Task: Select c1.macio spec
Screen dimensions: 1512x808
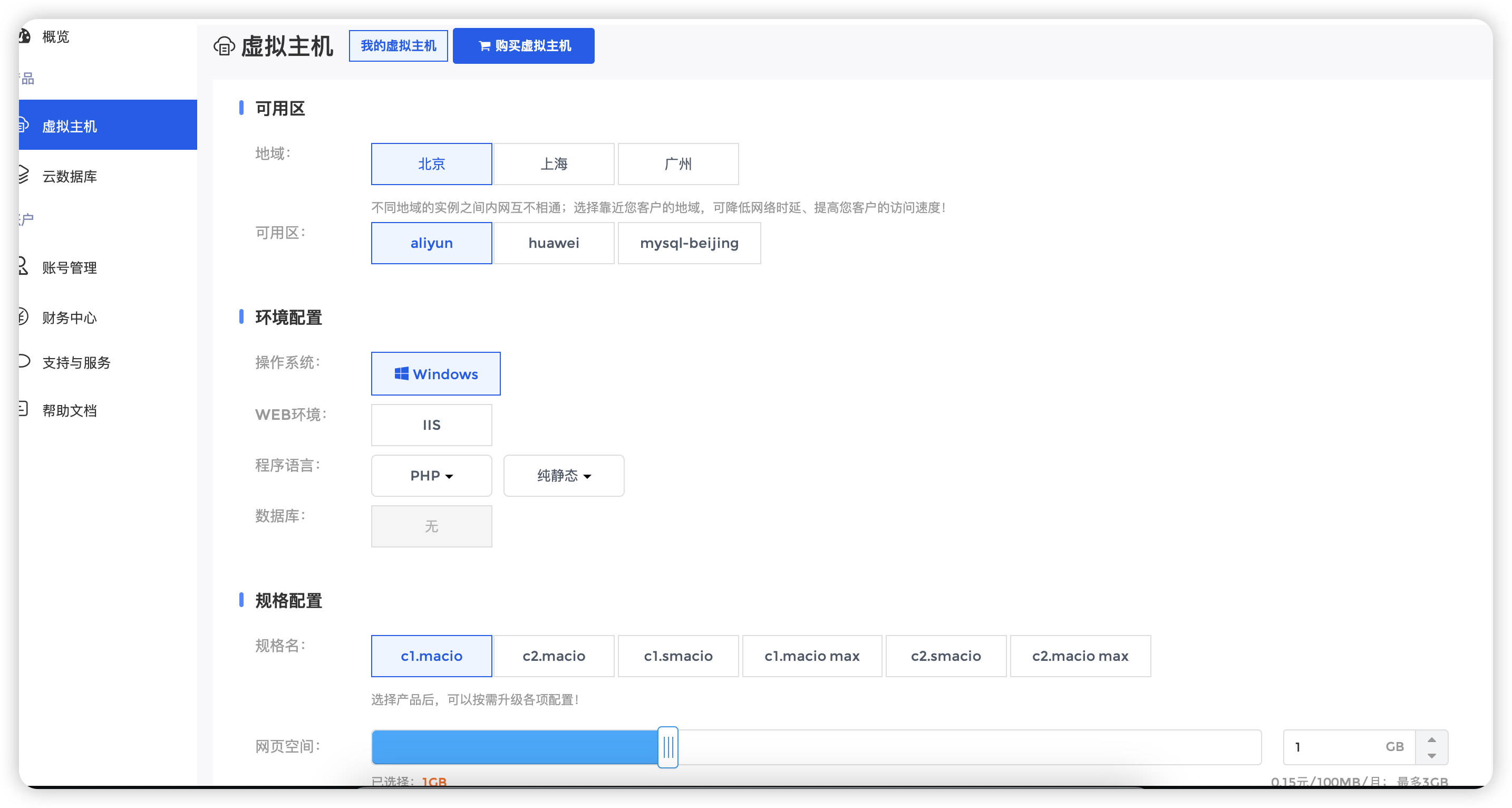Action: click(431, 656)
